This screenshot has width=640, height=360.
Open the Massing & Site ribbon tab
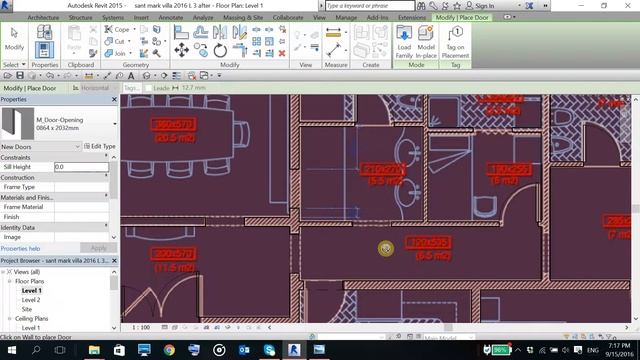tap(243, 18)
